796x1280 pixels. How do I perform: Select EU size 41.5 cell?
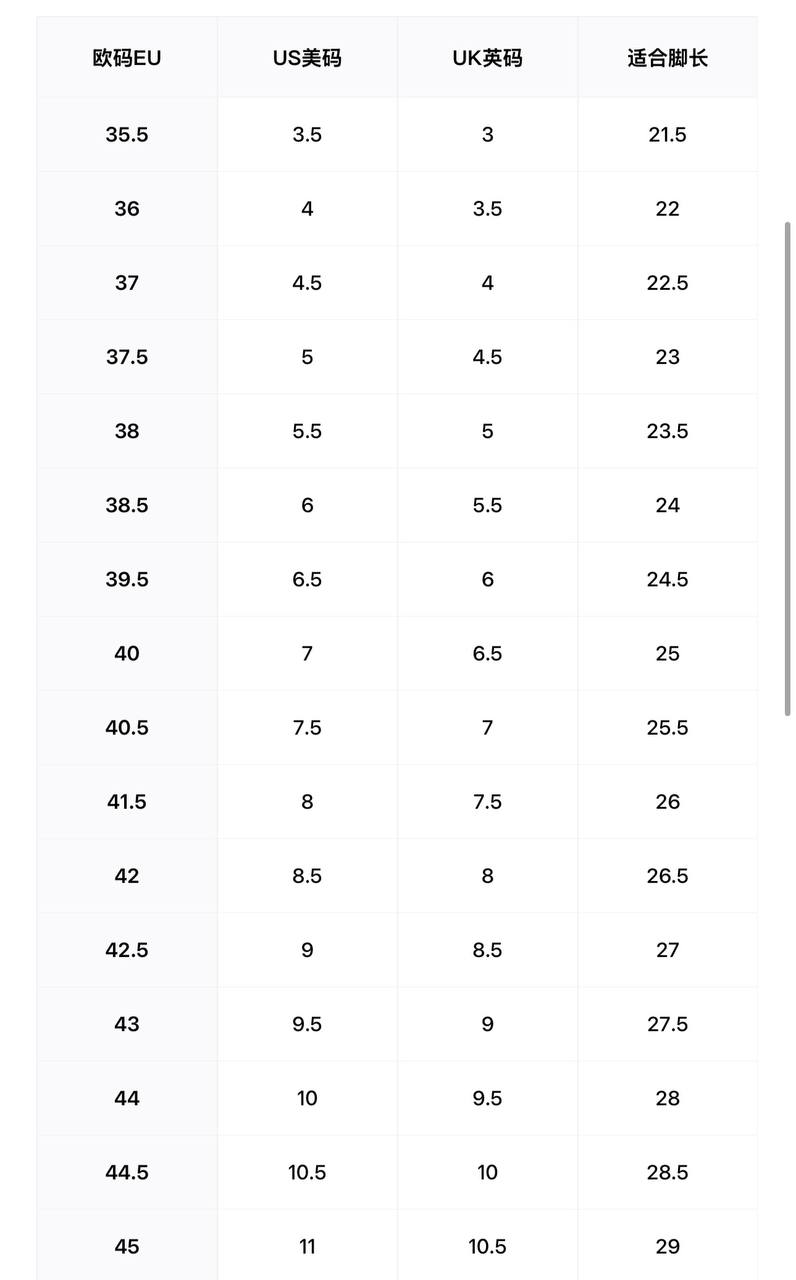127,801
